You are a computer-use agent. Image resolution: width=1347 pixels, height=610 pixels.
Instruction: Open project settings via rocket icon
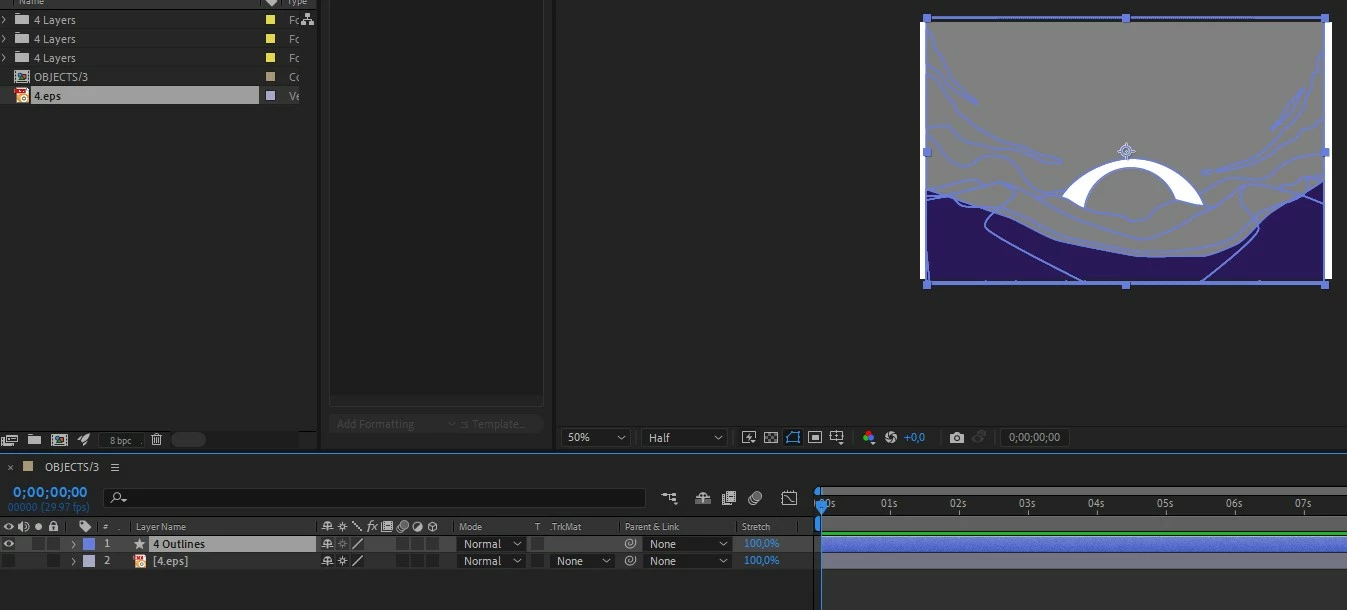point(84,439)
